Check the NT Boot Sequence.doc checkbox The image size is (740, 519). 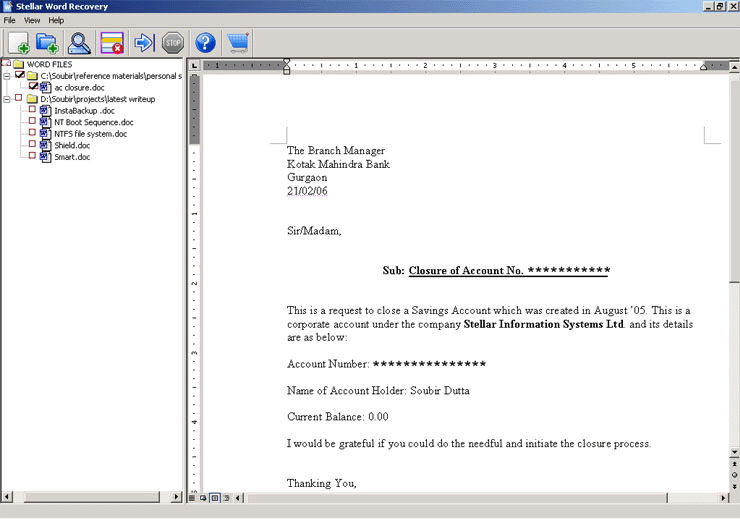coord(32,121)
